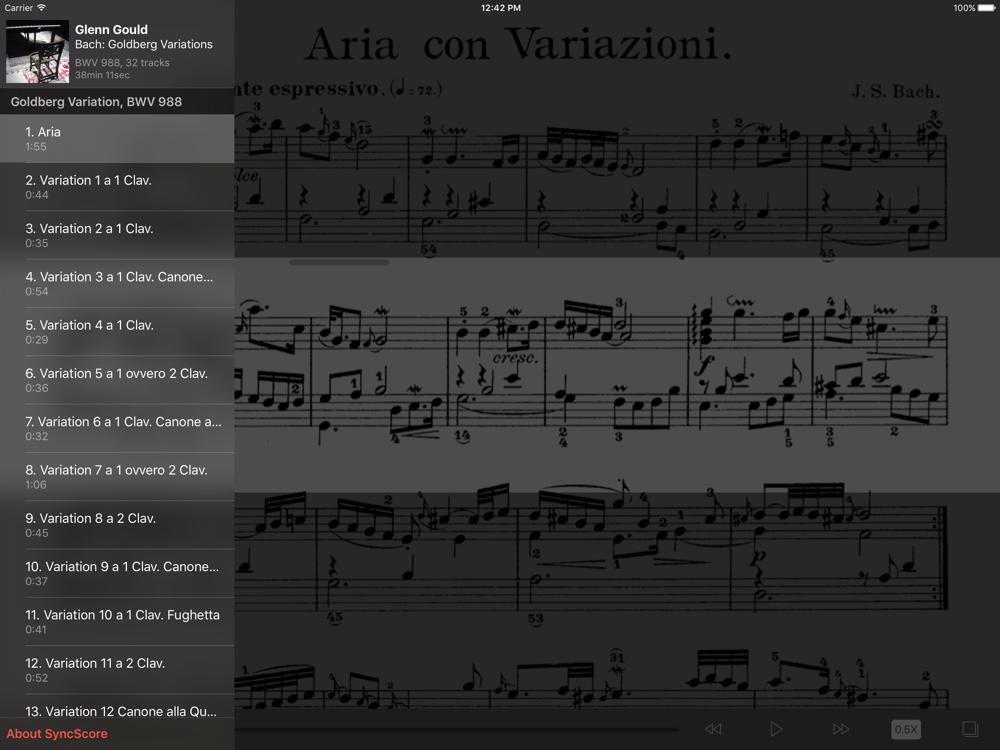The image size is (1000, 750).
Task: Click the Goldberg Variation, BWV 988 section header
Action: pyautogui.click(x=117, y=101)
